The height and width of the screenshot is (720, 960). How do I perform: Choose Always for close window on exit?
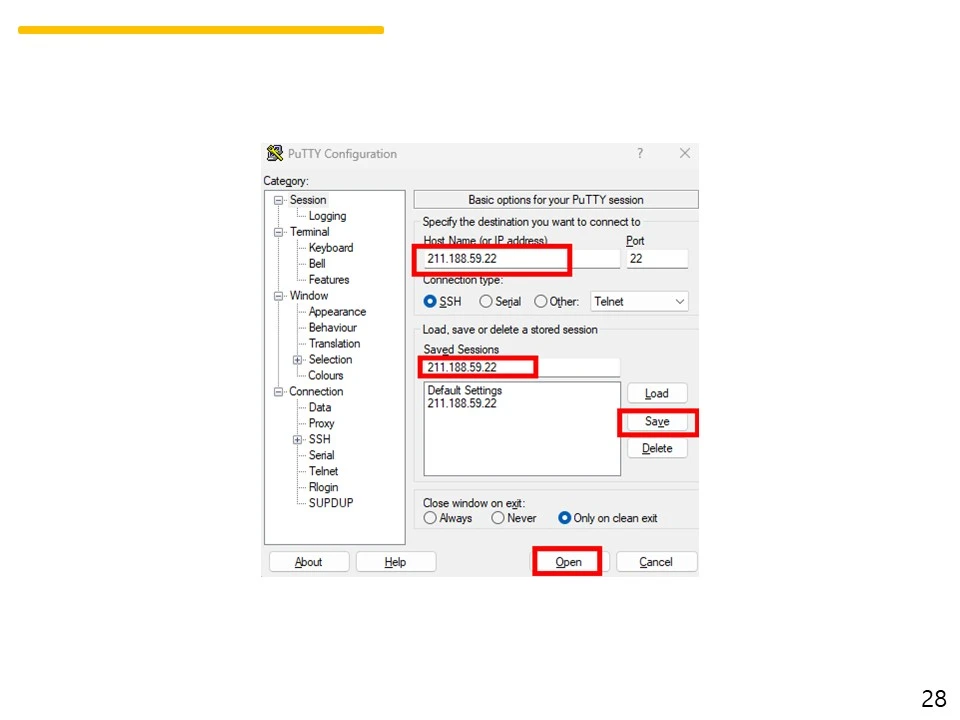click(430, 518)
